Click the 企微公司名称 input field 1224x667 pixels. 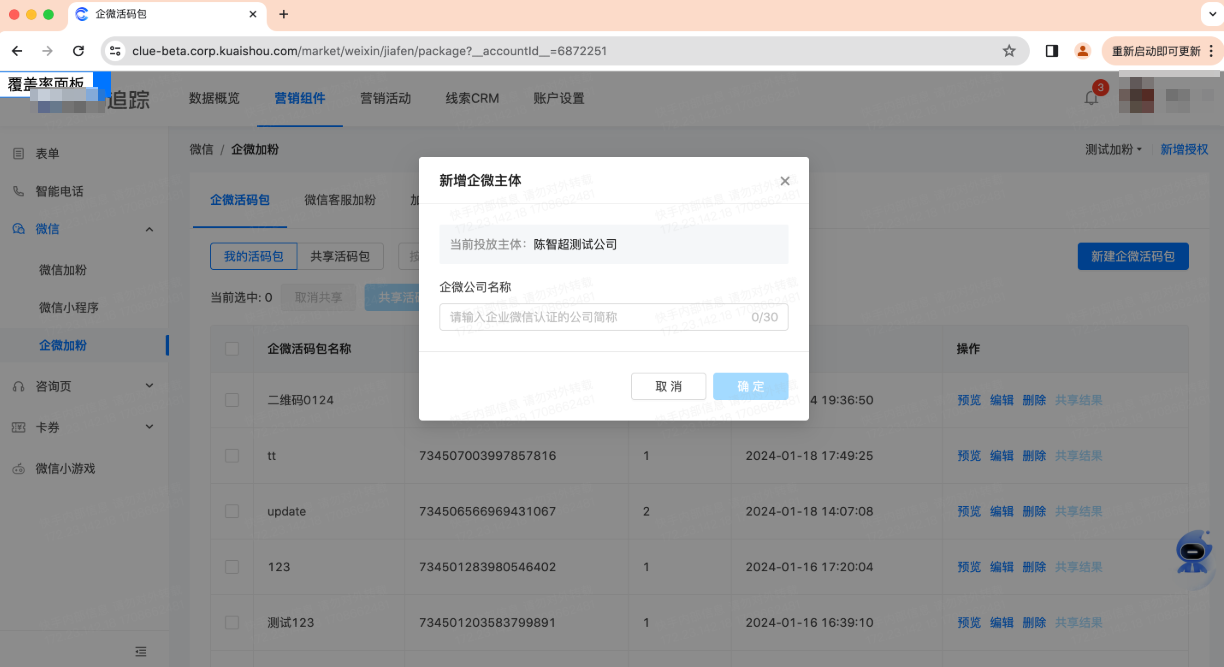(613, 317)
